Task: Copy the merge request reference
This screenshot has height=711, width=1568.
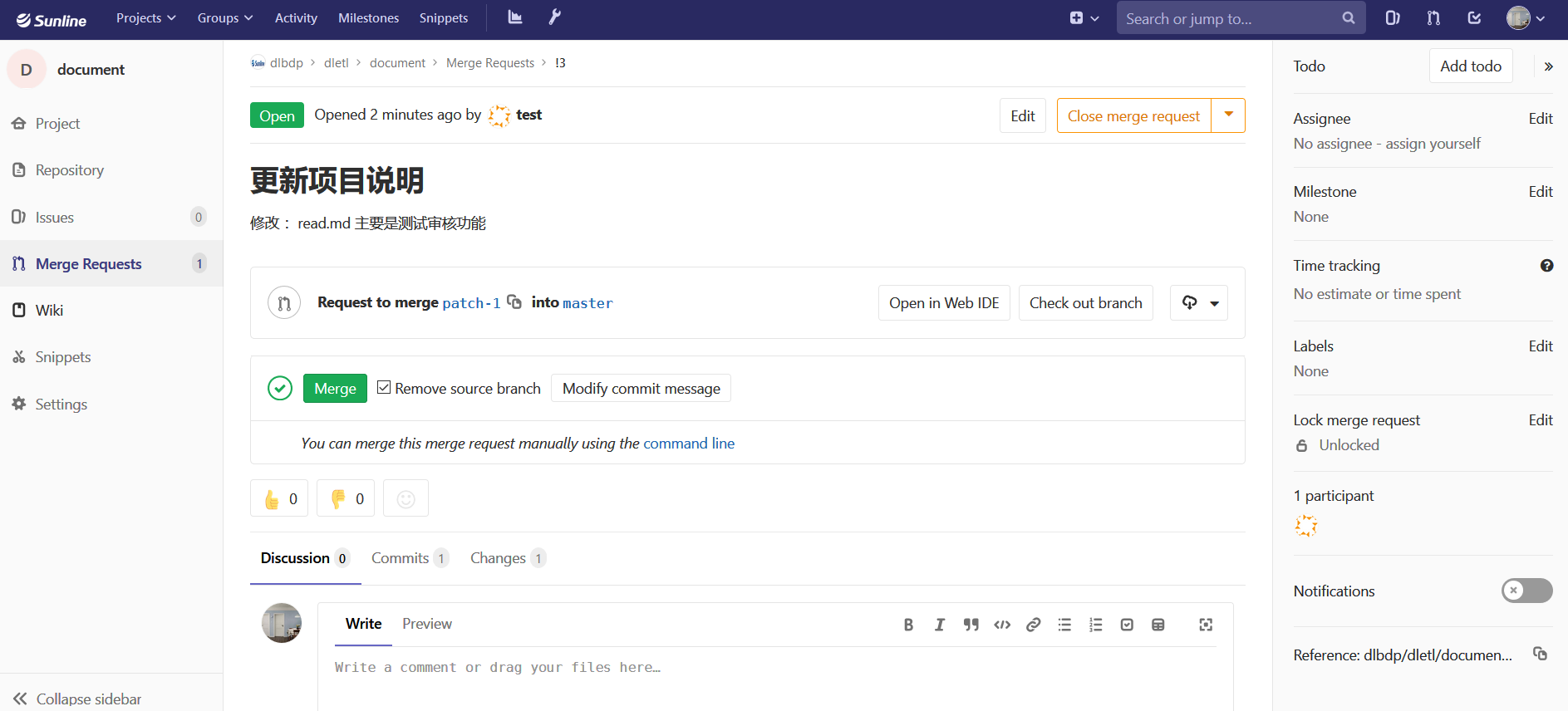Action: (x=1540, y=654)
